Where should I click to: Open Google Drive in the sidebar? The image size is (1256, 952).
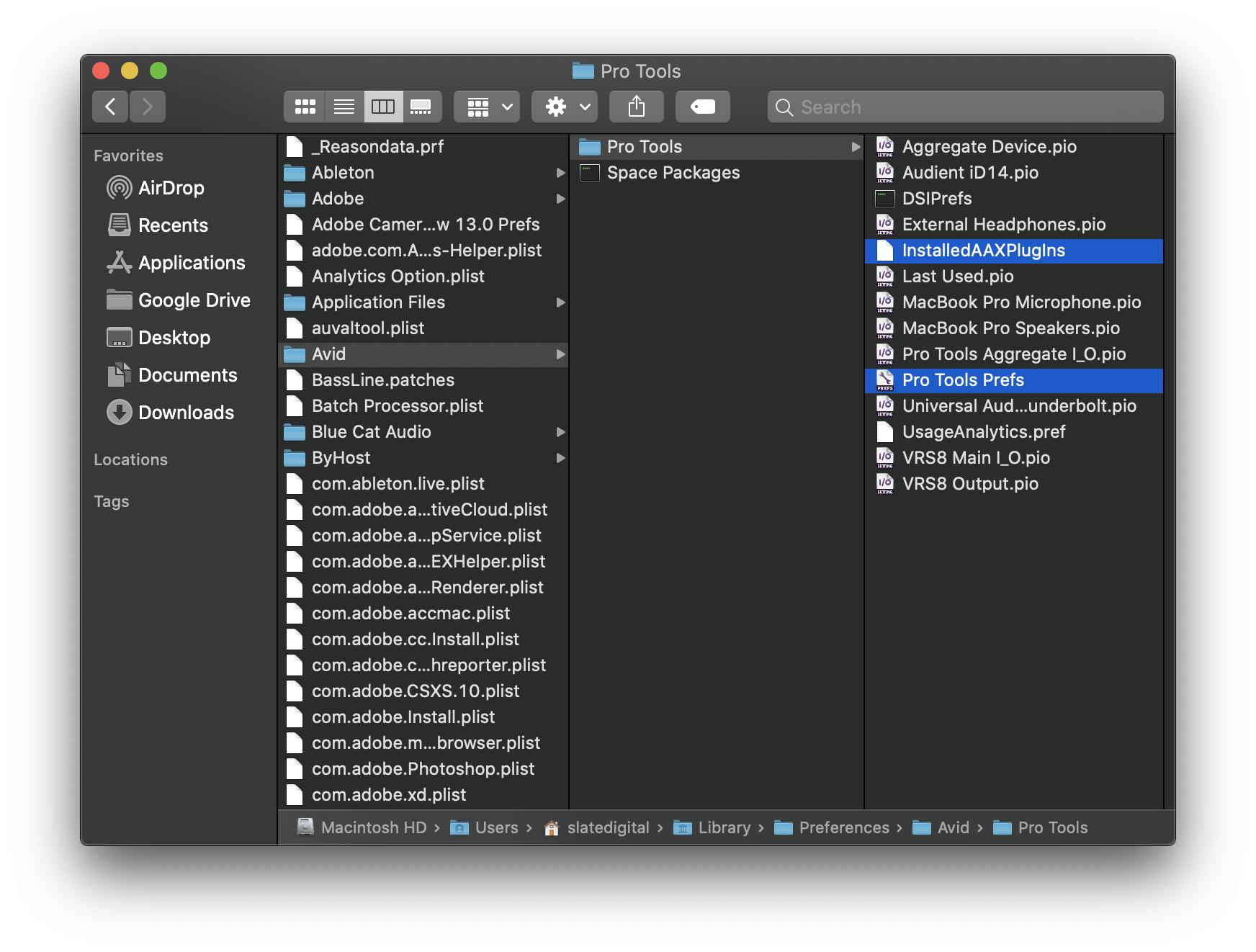point(179,300)
